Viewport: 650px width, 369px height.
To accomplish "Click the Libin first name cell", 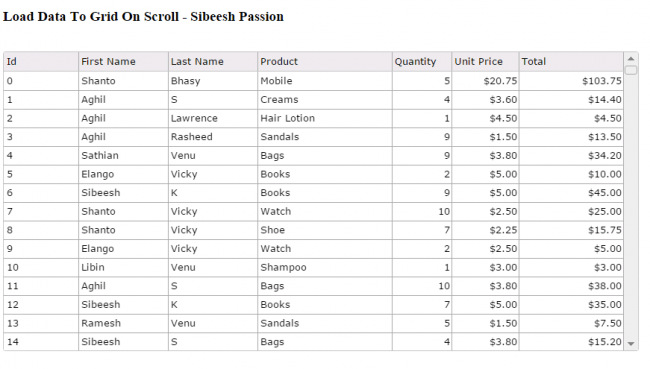I will 123,268.
